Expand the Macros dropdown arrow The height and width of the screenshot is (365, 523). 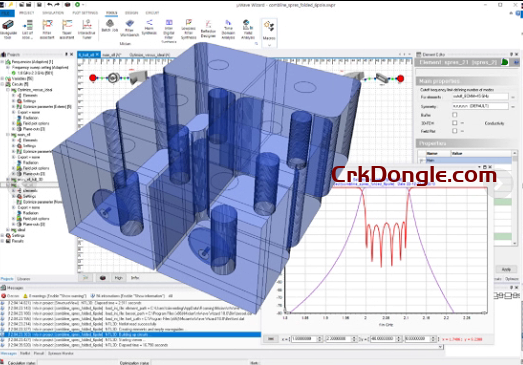269,45
